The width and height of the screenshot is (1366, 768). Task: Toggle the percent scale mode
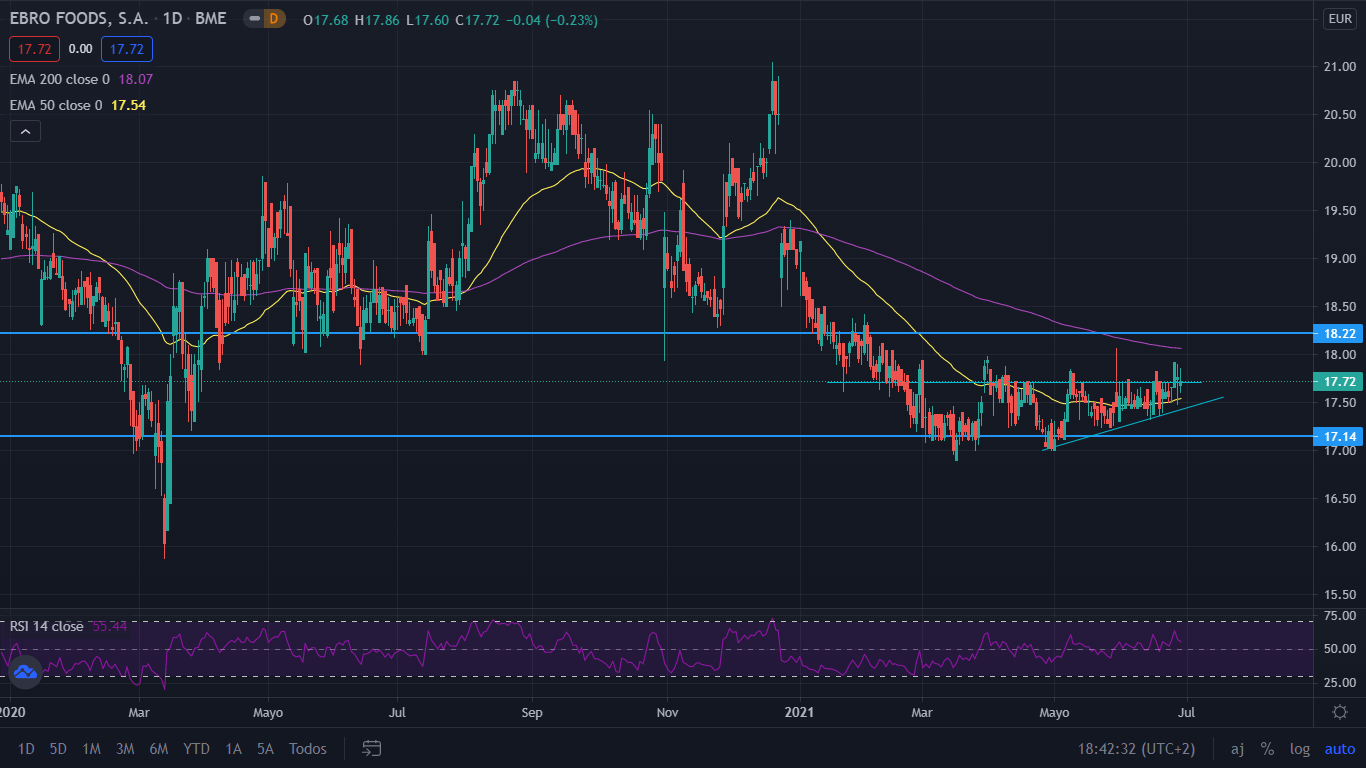pos(1267,748)
